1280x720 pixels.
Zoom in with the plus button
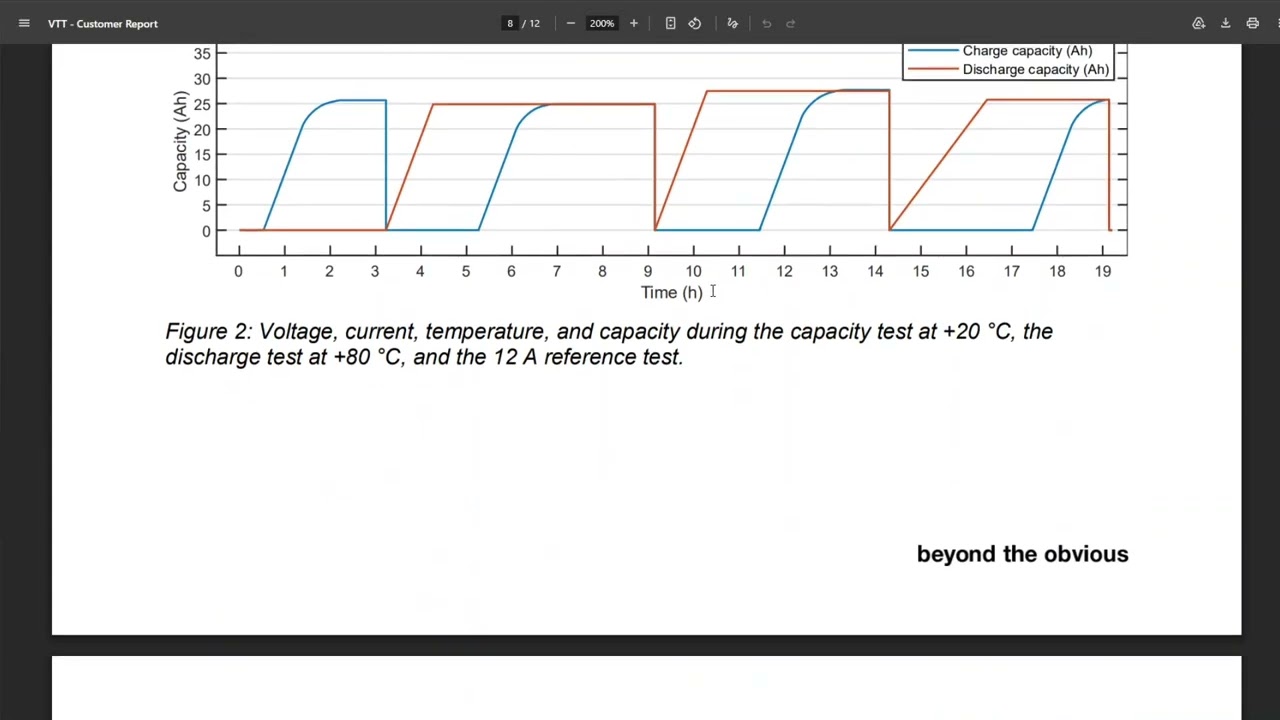pos(633,23)
